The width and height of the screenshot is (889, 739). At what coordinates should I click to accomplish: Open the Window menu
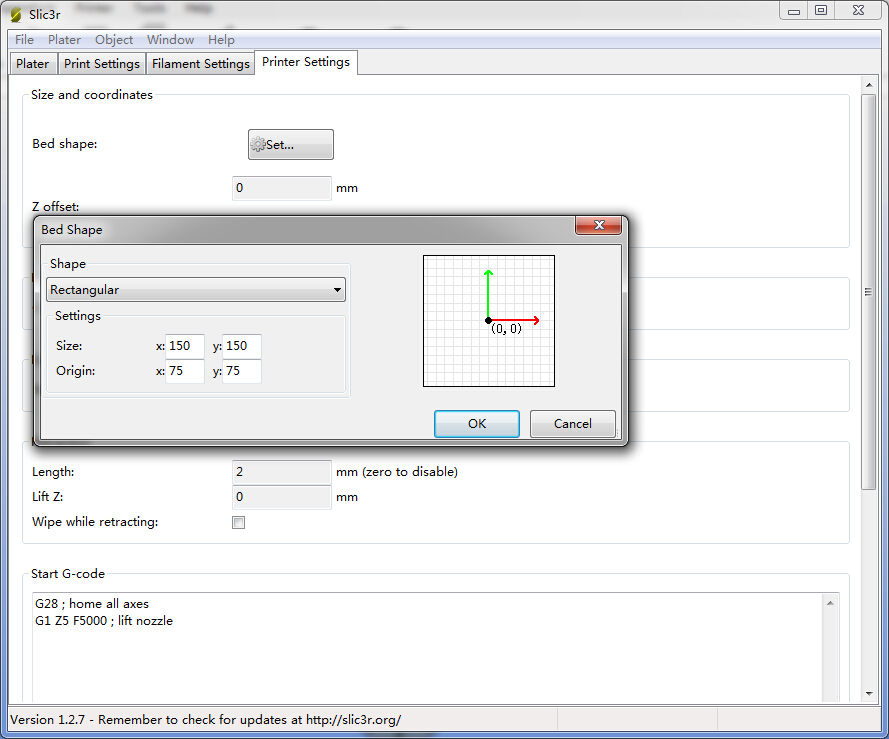click(170, 40)
